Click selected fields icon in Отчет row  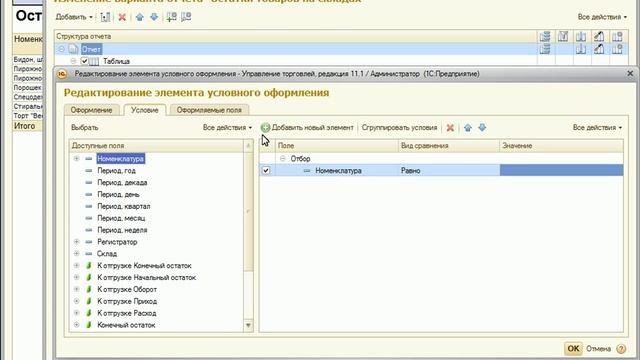tap(545, 49)
